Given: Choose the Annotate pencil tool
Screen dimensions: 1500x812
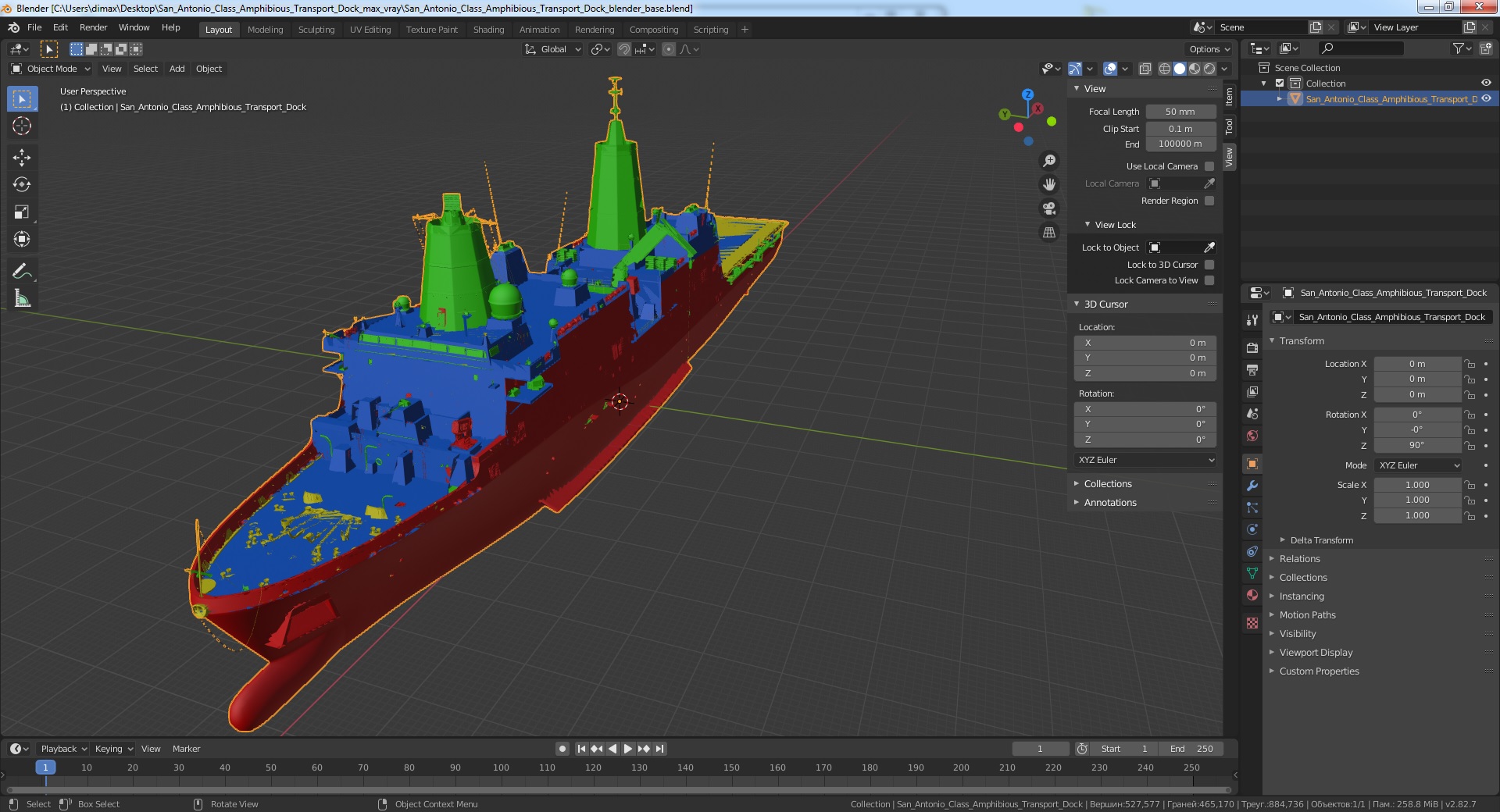Looking at the screenshot, I should click(22, 271).
